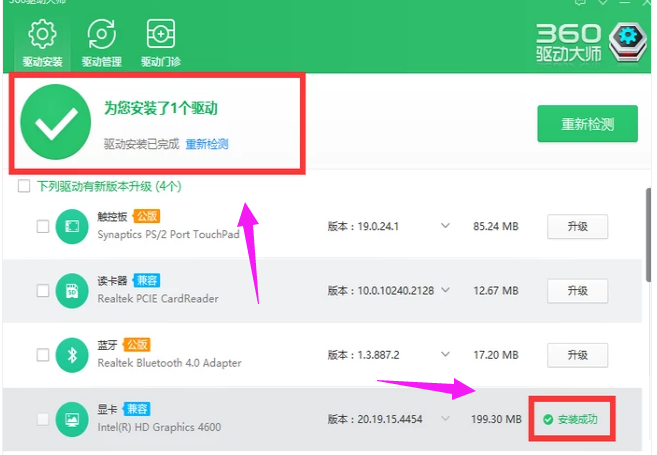This screenshot has height=455, width=657.
Task: Click 升级 for Realtek Bluetooth Adapter
Action: tap(577, 355)
